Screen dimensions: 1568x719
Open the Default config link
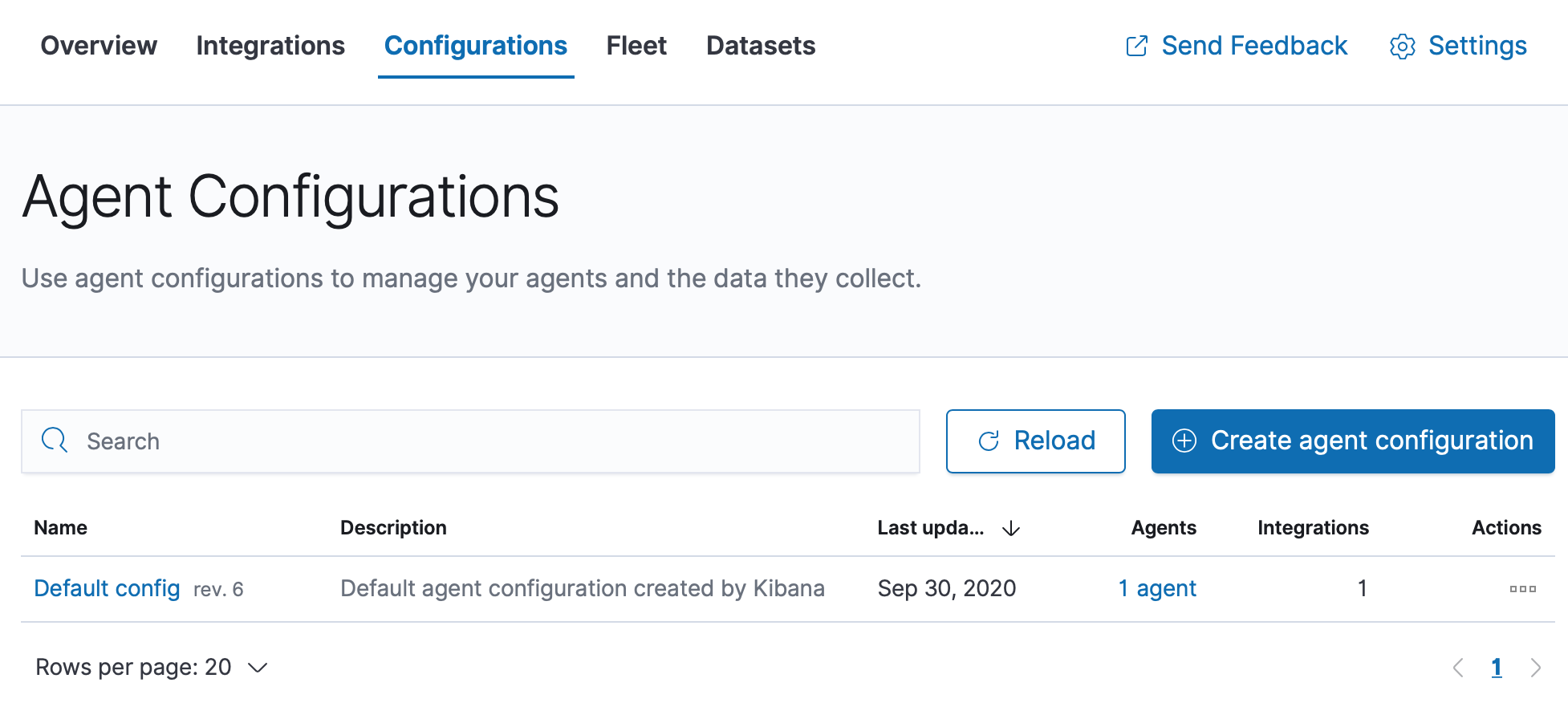point(107,589)
